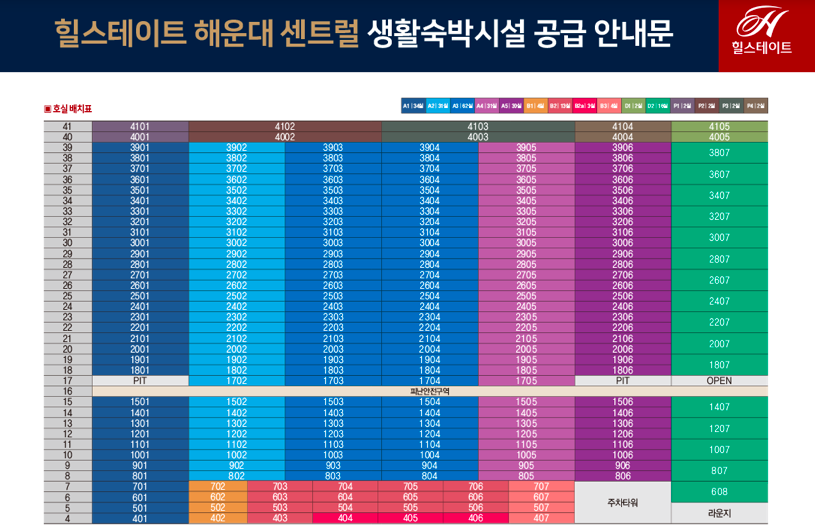
Task: Click unit 2105 cell
Action: tap(527, 339)
